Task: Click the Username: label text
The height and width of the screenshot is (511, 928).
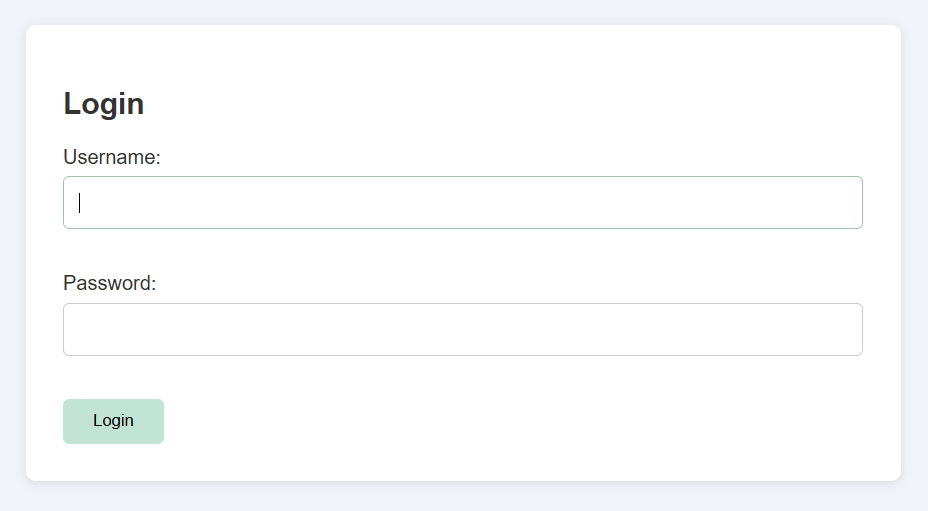Action: (x=112, y=157)
